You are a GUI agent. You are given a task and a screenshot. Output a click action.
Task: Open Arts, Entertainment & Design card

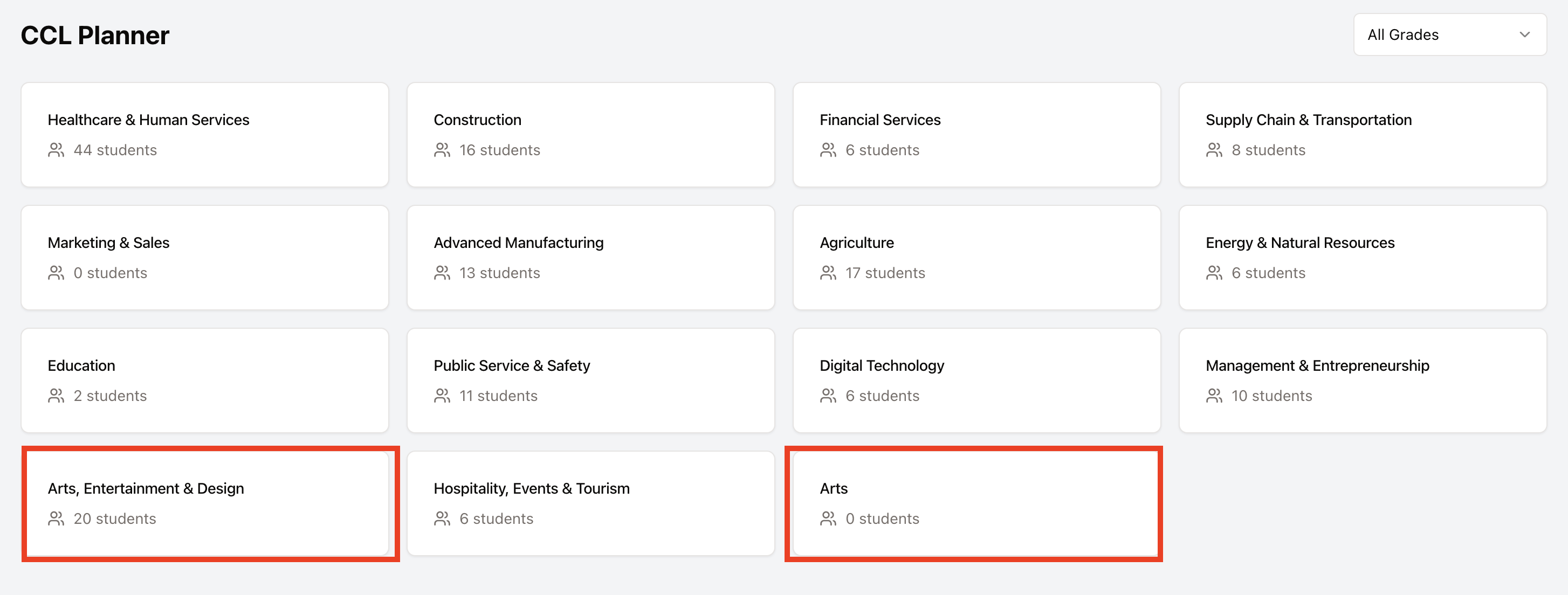tap(204, 503)
